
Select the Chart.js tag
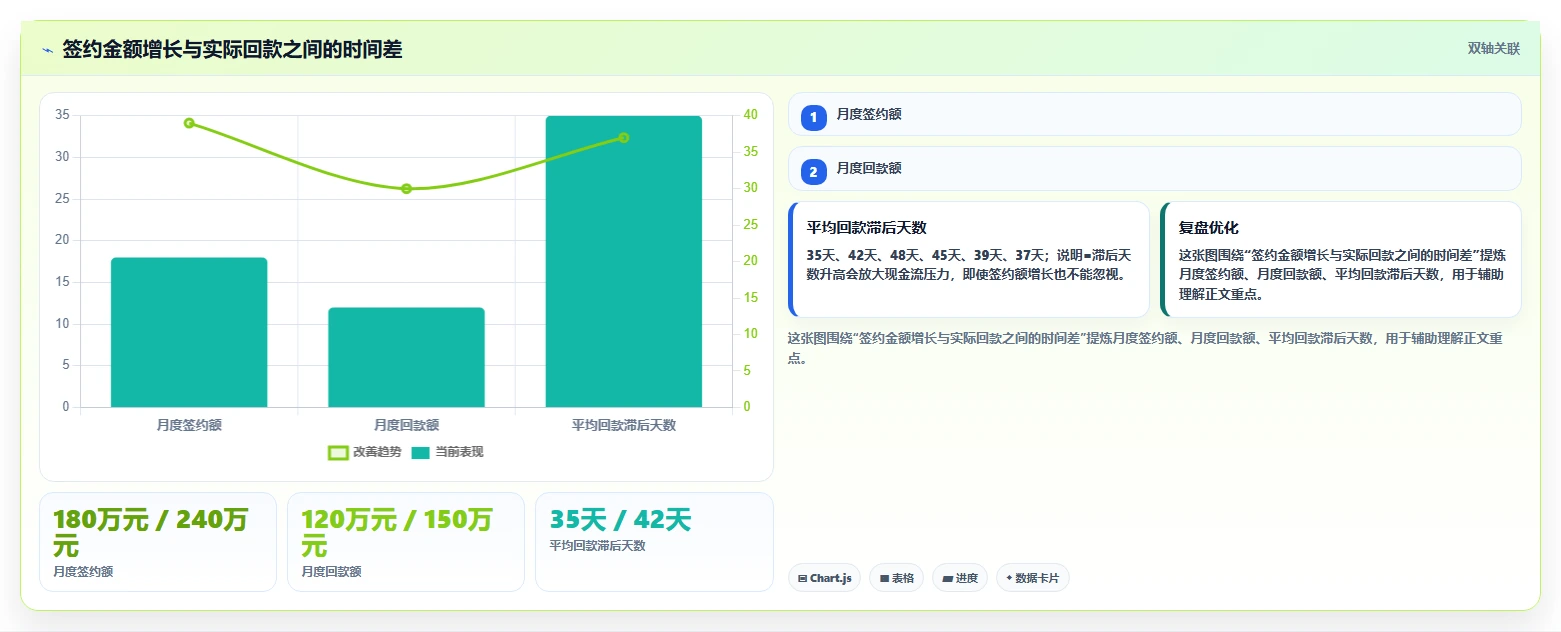824,578
